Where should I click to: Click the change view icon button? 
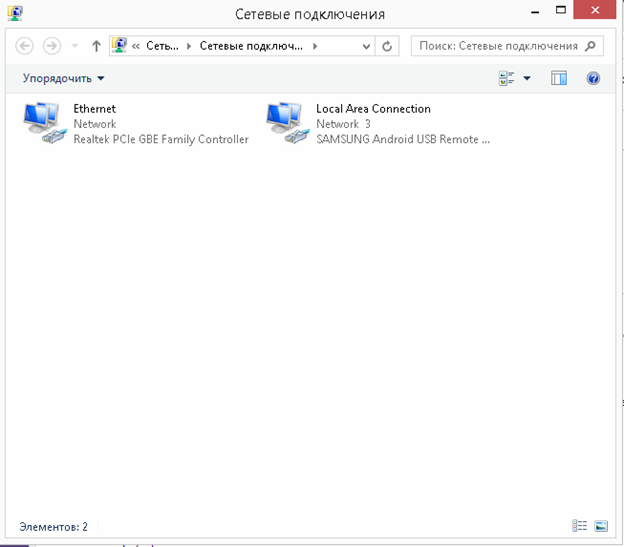click(507, 78)
